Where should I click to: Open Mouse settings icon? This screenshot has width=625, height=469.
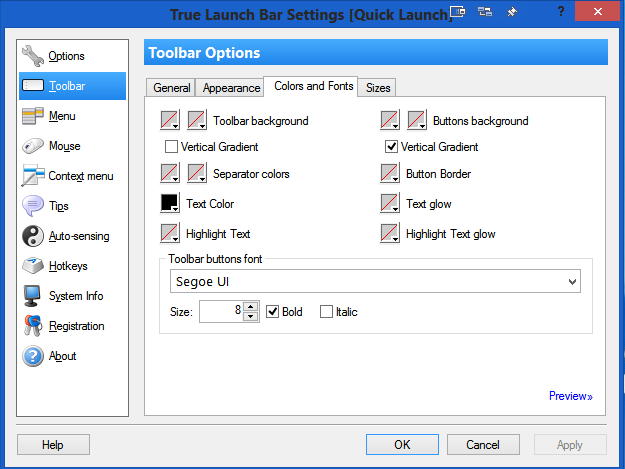click(x=32, y=146)
